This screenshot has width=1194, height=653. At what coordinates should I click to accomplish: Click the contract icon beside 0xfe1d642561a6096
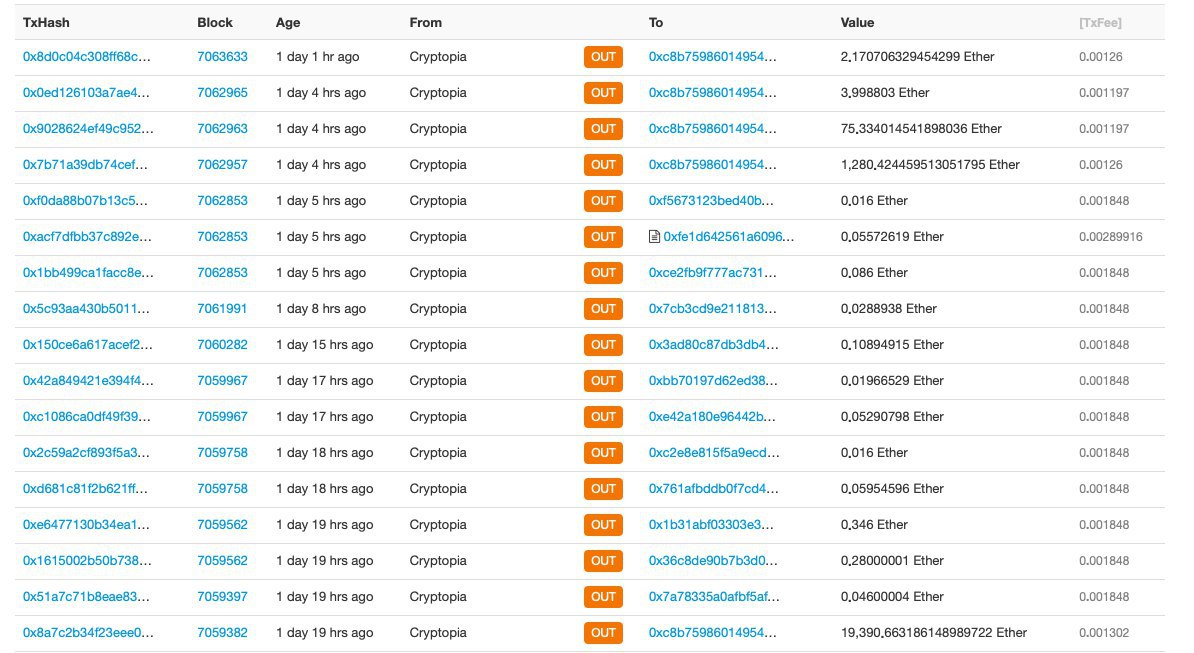click(654, 237)
